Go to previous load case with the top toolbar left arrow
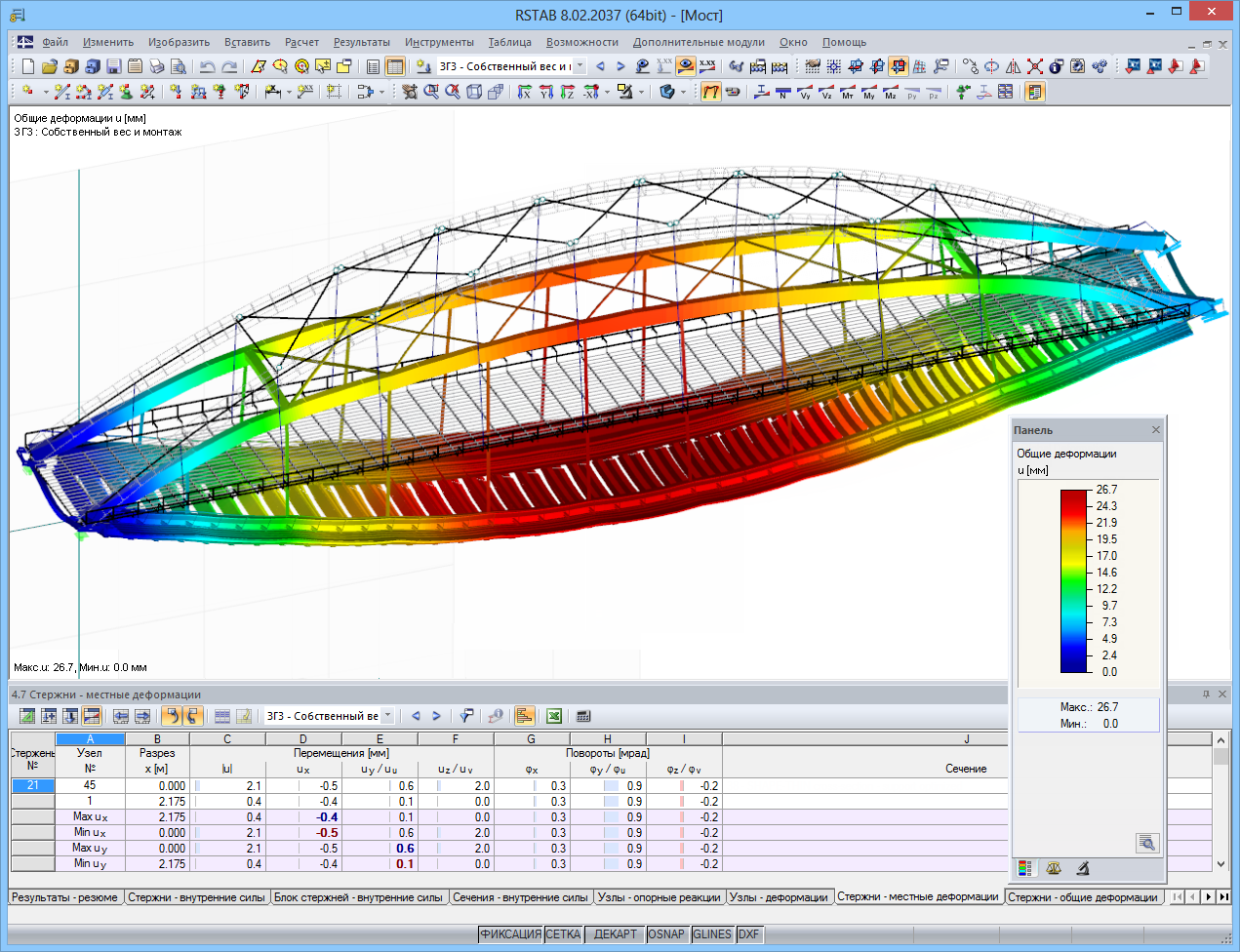This screenshot has height=952, width=1240. click(x=600, y=66)
